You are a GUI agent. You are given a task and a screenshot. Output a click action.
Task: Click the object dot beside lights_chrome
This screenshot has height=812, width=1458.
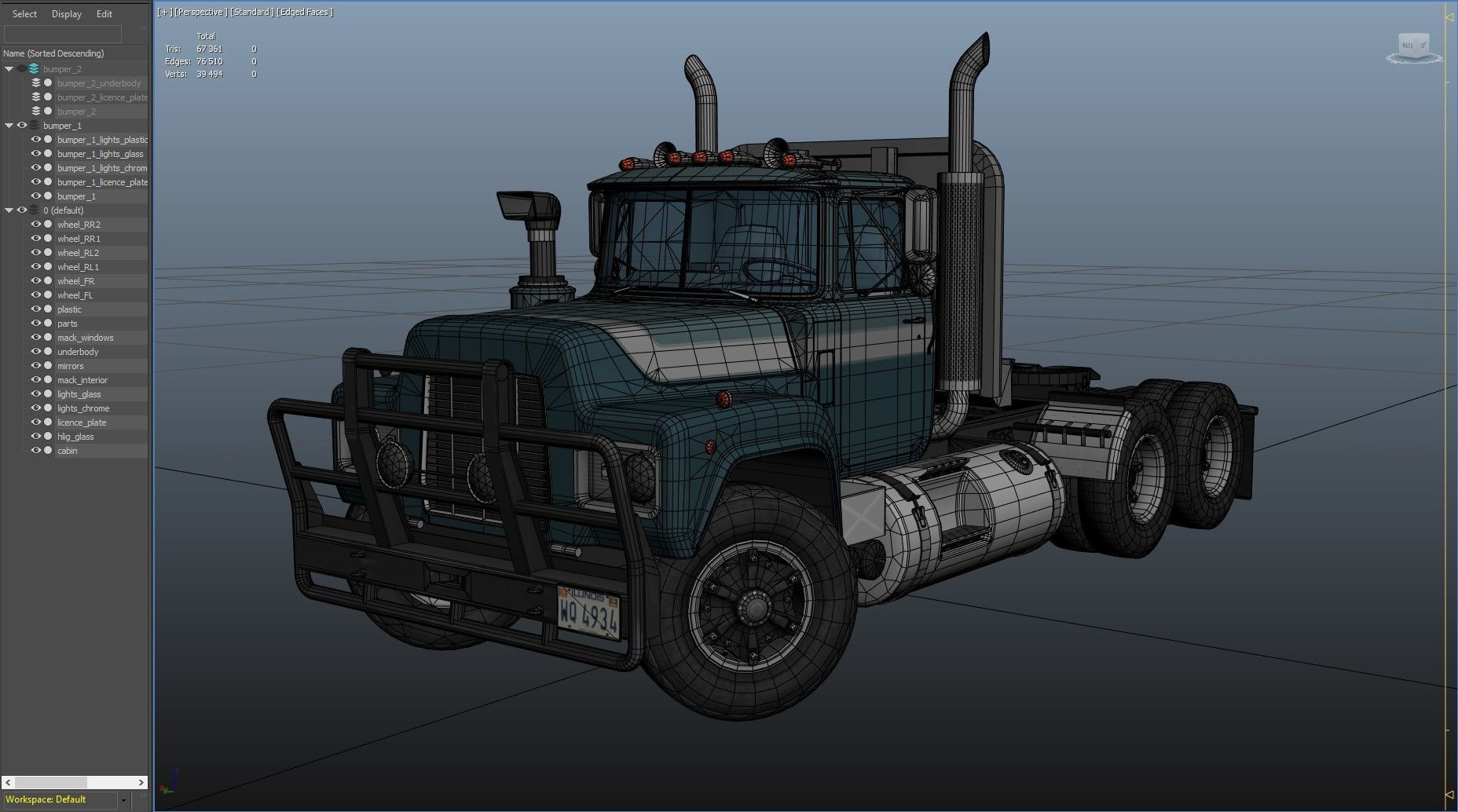pos(48,408)
